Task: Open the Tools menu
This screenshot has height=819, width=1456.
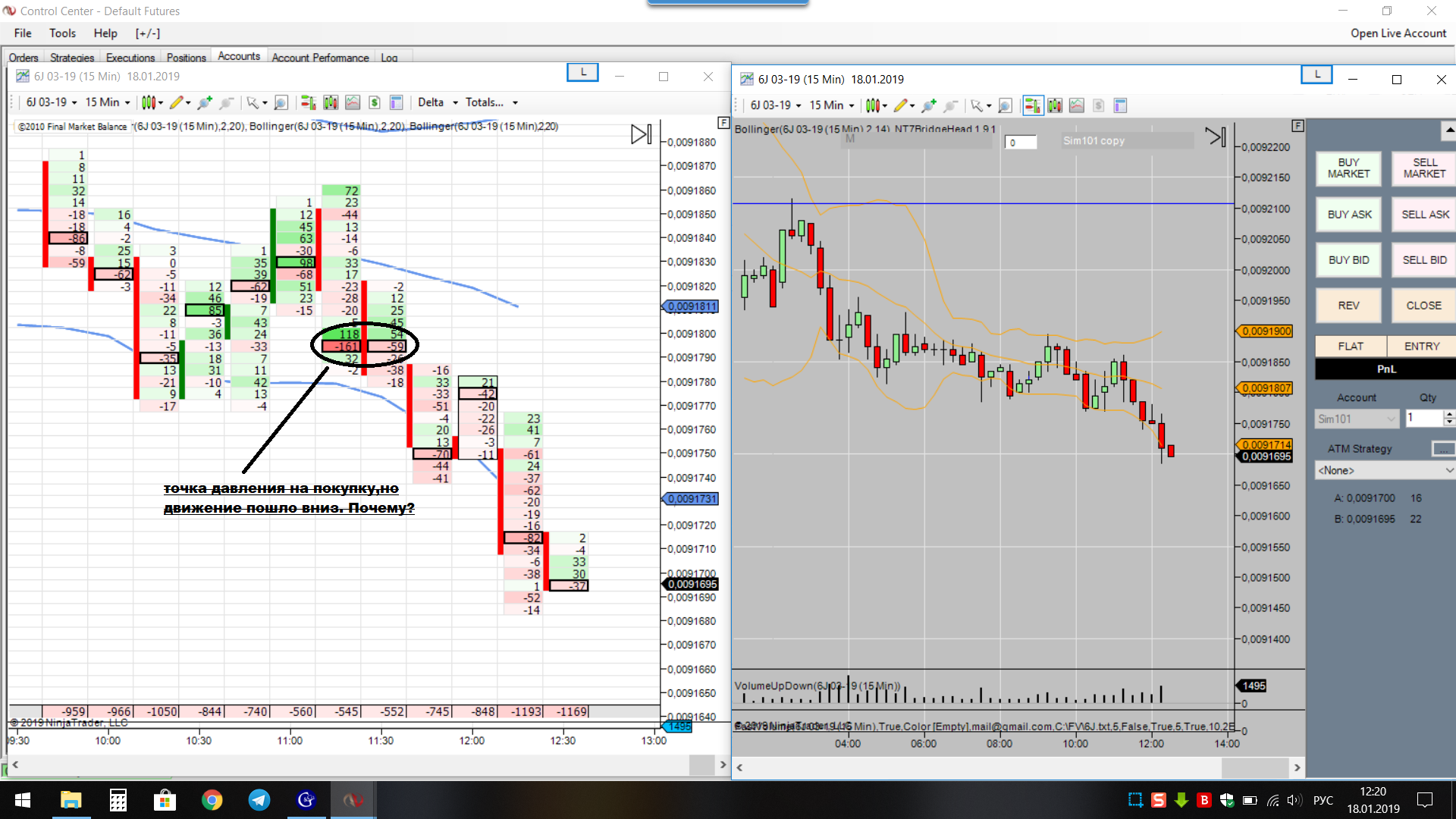Action: (x=62, y=33)
